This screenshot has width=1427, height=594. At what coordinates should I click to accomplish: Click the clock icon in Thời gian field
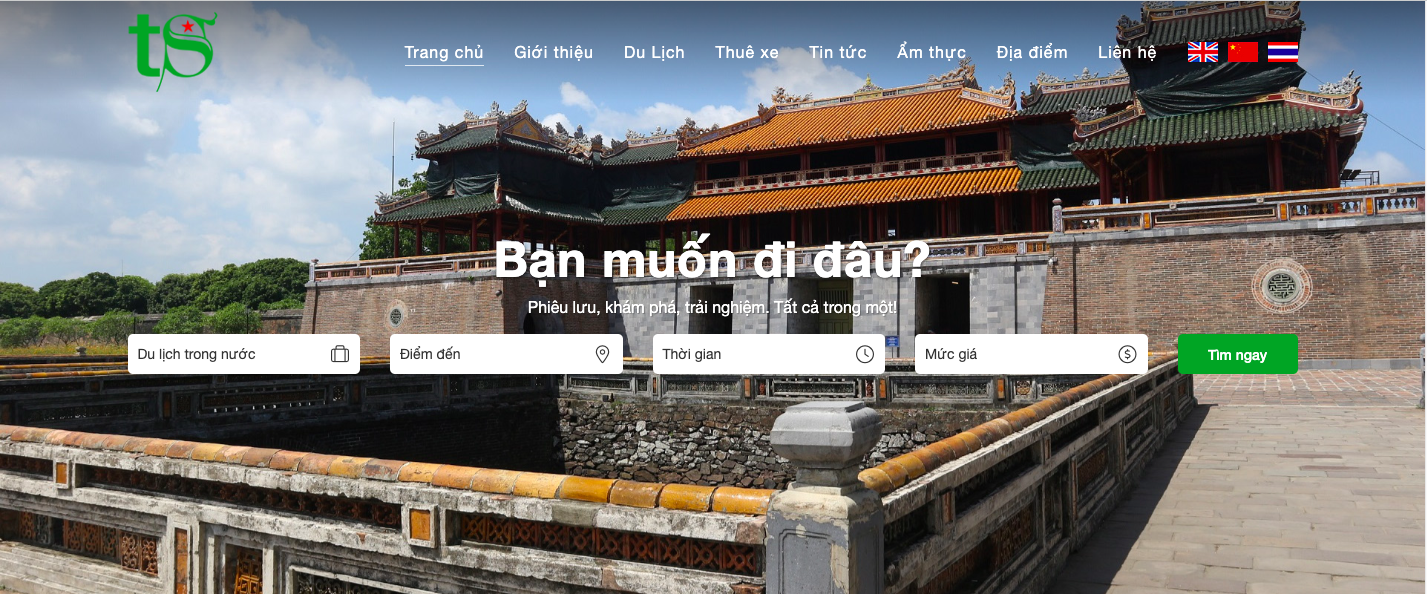click(x=865, y=354)
